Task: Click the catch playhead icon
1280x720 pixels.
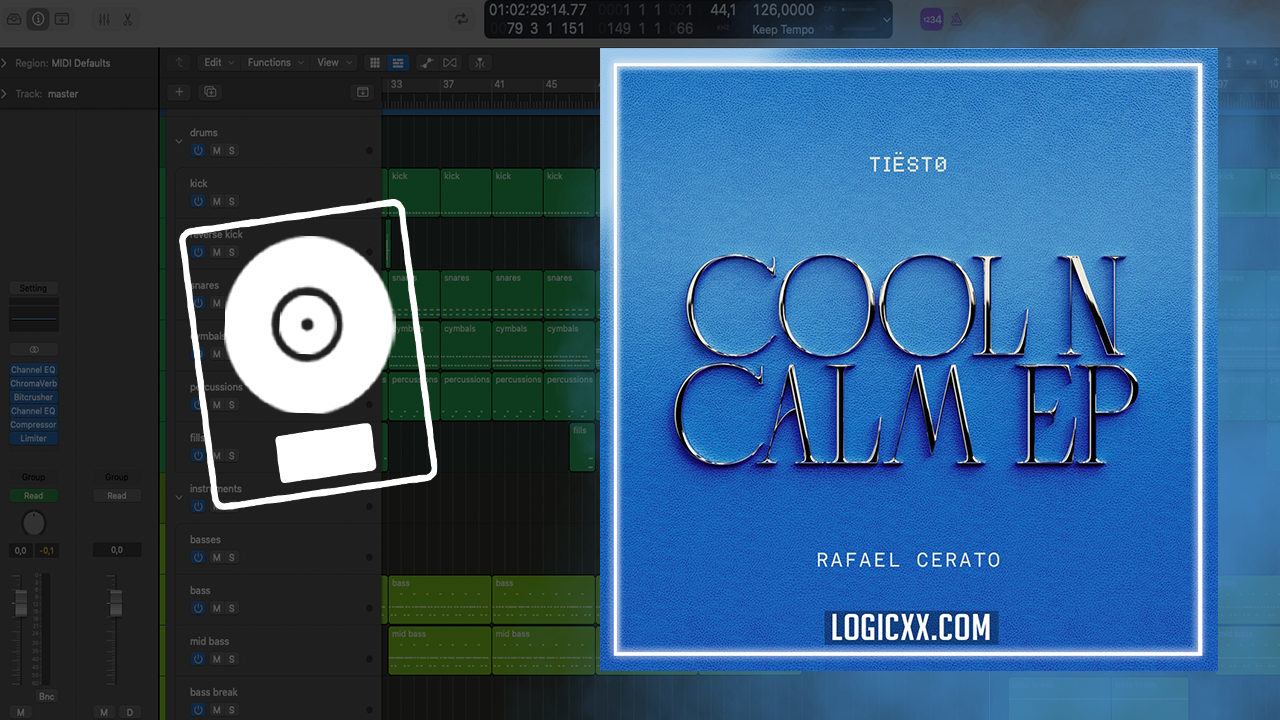Action: (x=480, y=62)
